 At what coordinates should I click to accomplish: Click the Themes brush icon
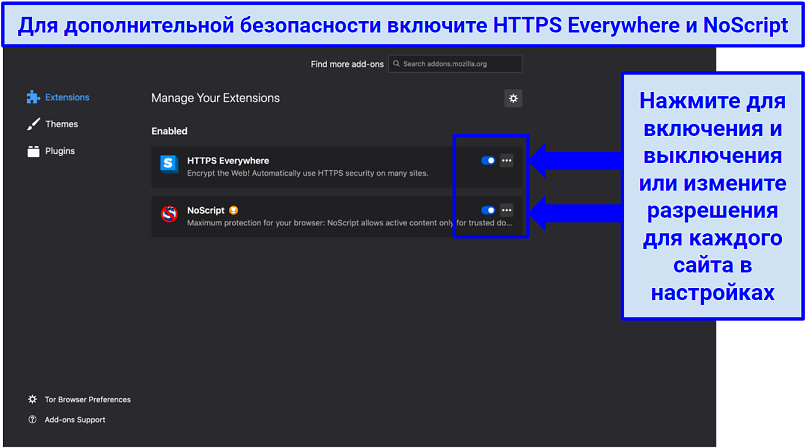click(x=33, y=124)
